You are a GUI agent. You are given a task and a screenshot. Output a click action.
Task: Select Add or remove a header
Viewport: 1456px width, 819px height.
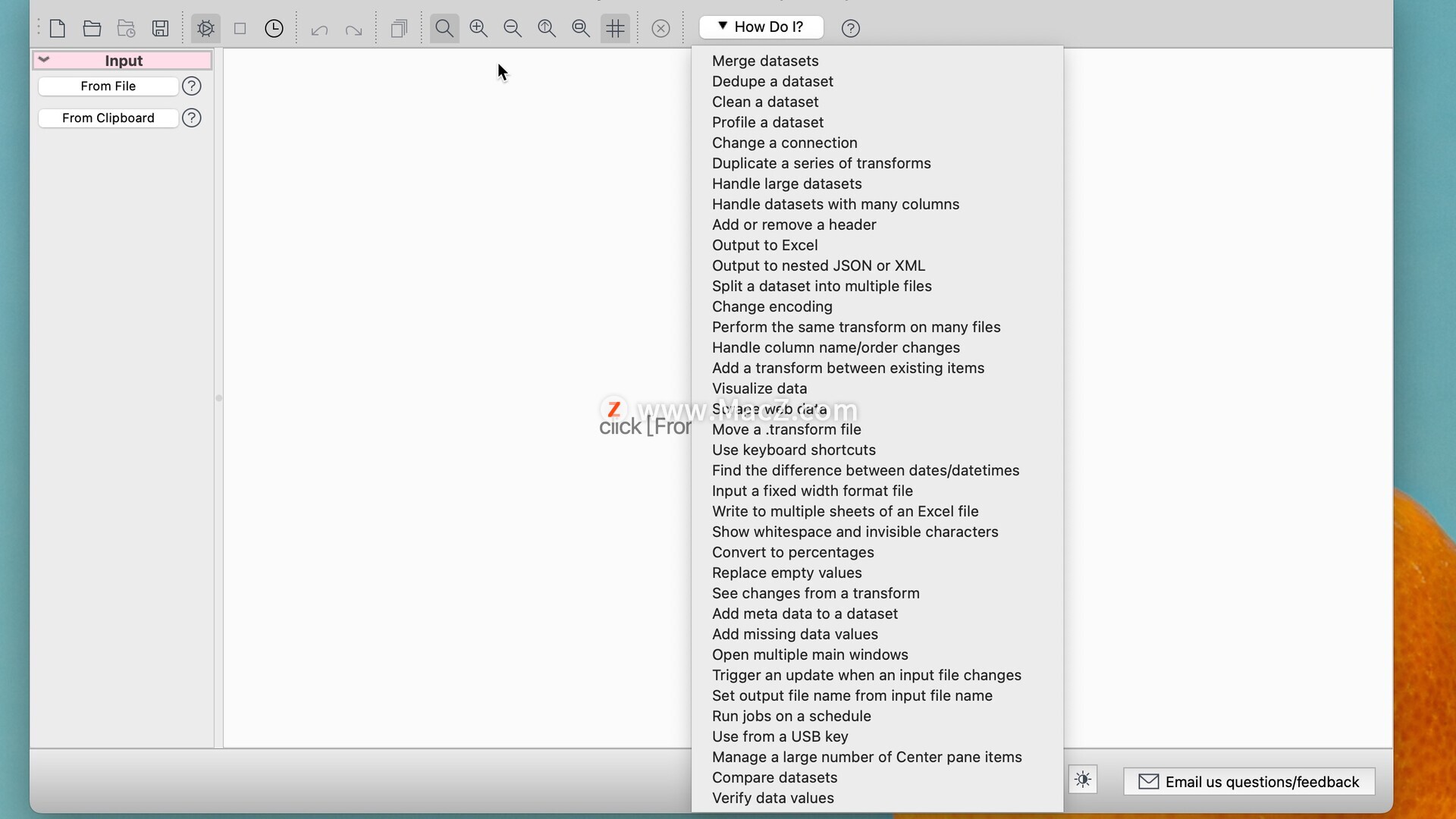tap(877, 224)
